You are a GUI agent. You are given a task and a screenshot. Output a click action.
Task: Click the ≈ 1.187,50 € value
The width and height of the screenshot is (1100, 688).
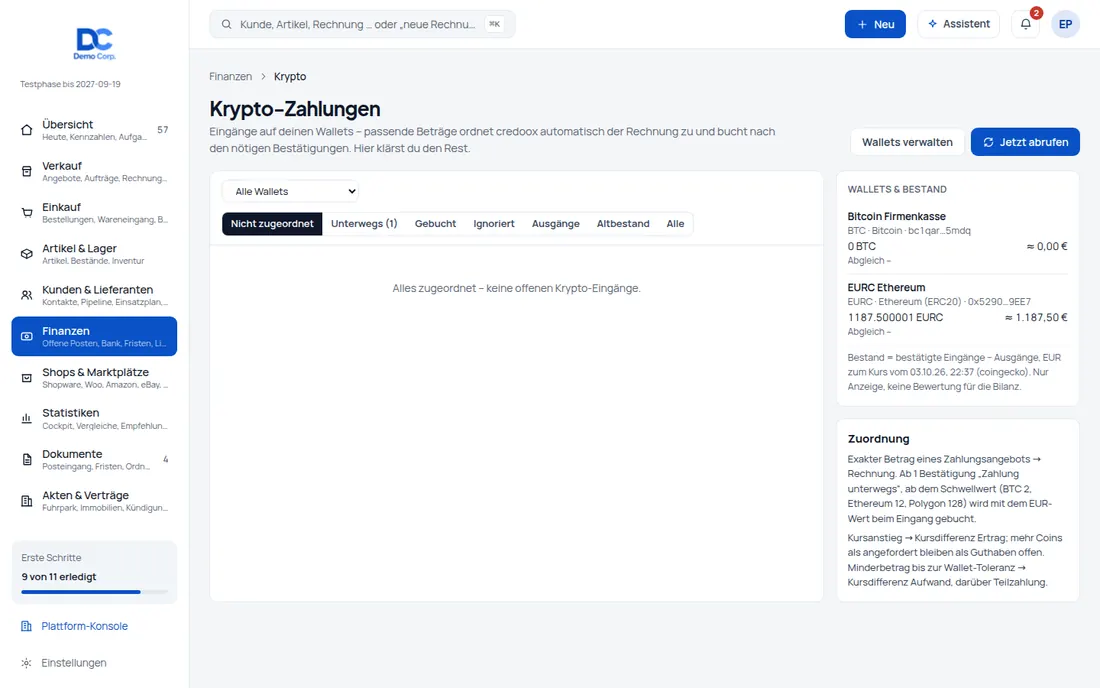point(1036,318)
